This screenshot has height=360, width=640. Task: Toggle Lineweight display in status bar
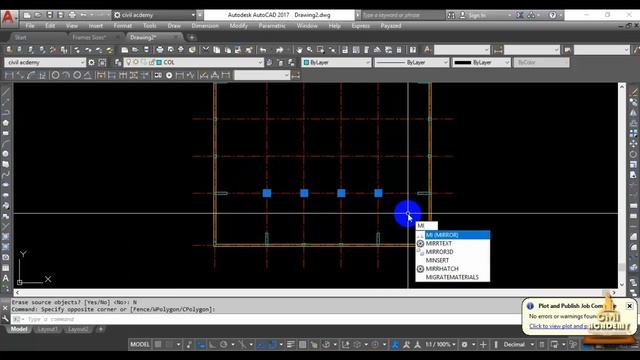coord(291,344)
